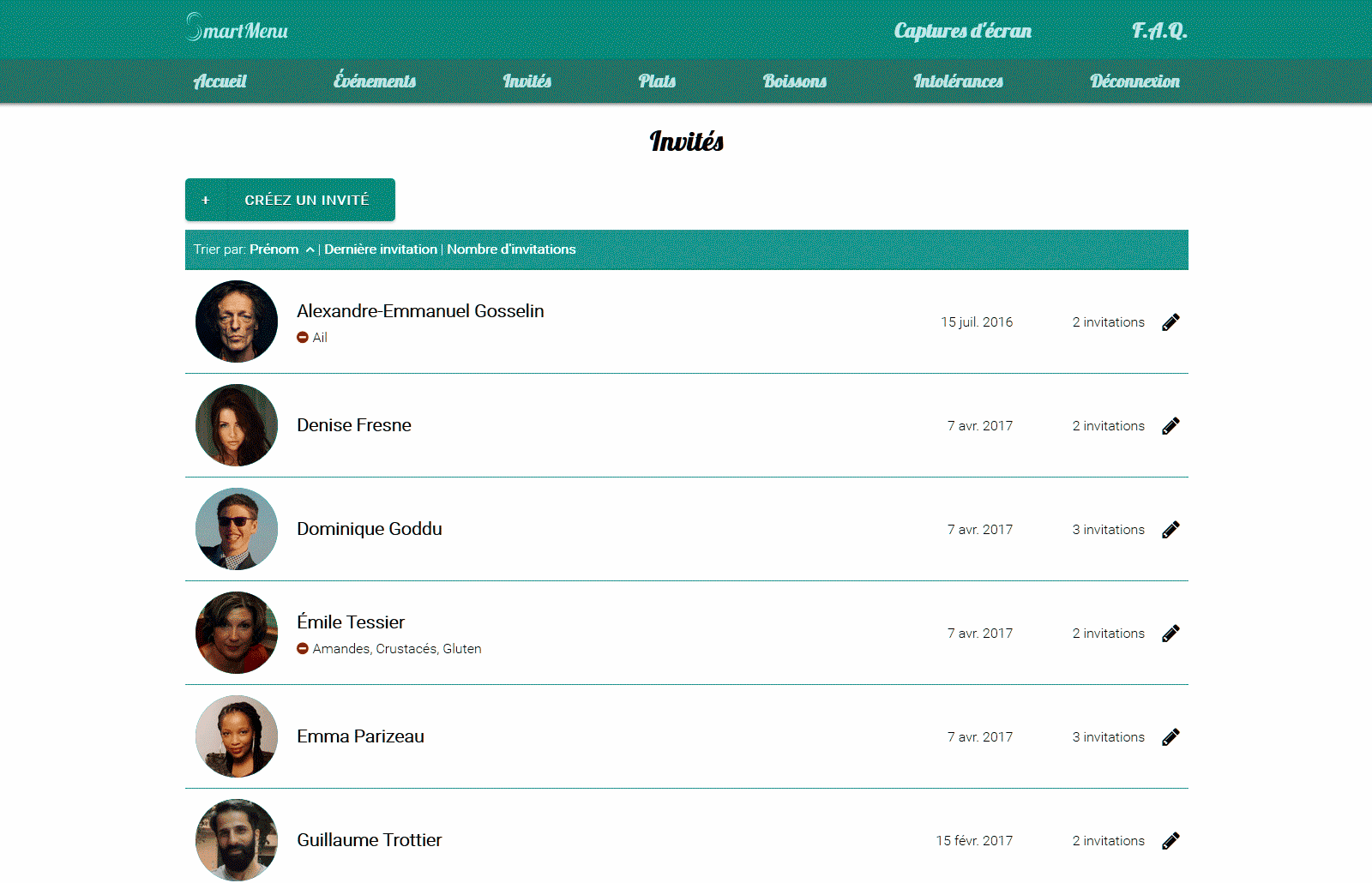Open the Événements menu item
This screenshot has width=1372, height=883.
(374, 81)
